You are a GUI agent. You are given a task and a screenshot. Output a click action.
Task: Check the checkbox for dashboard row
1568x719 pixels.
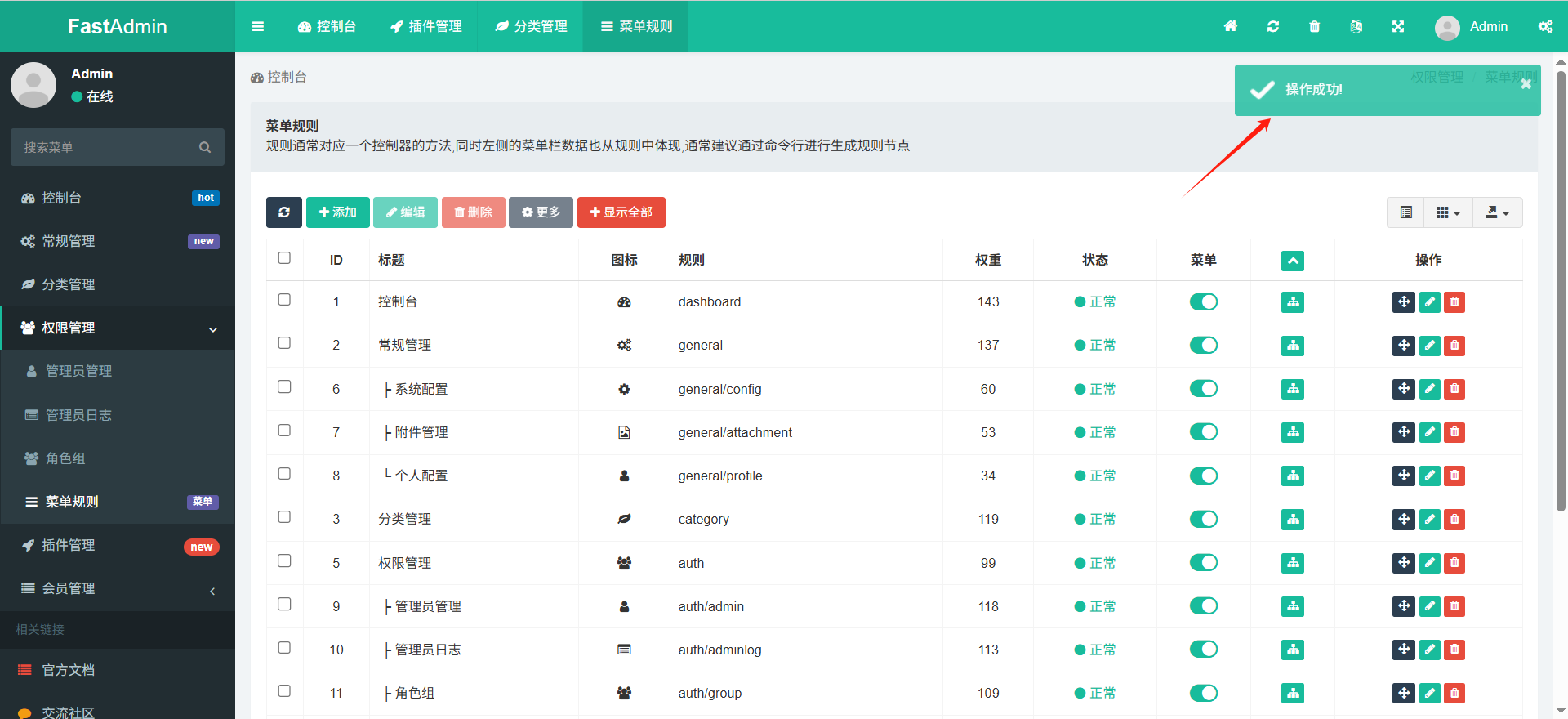(x=284, y=300)
